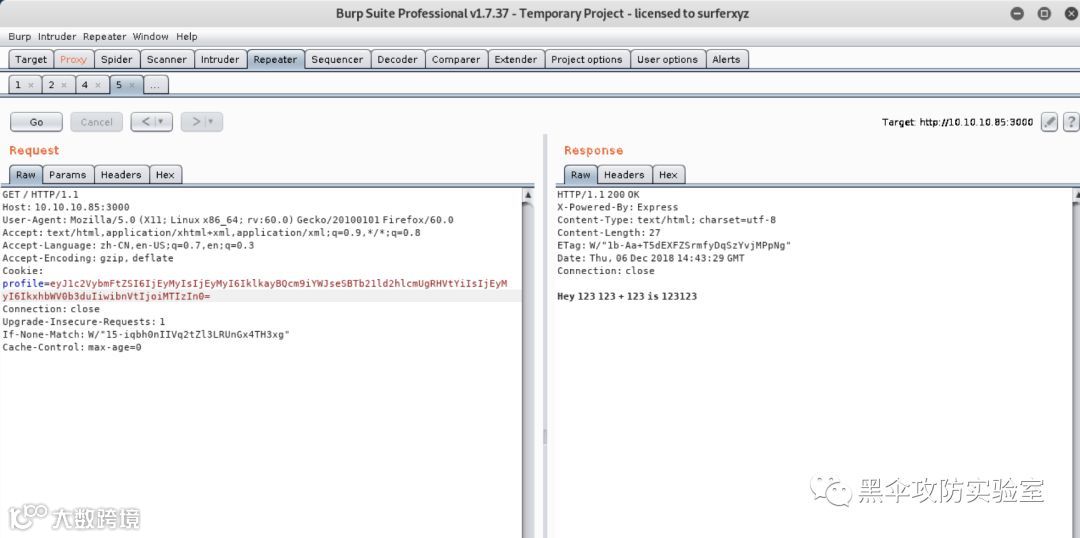Show request Headers view
Image resolution: width=1080 pixels, height=538 pixels.
(121, 174)
